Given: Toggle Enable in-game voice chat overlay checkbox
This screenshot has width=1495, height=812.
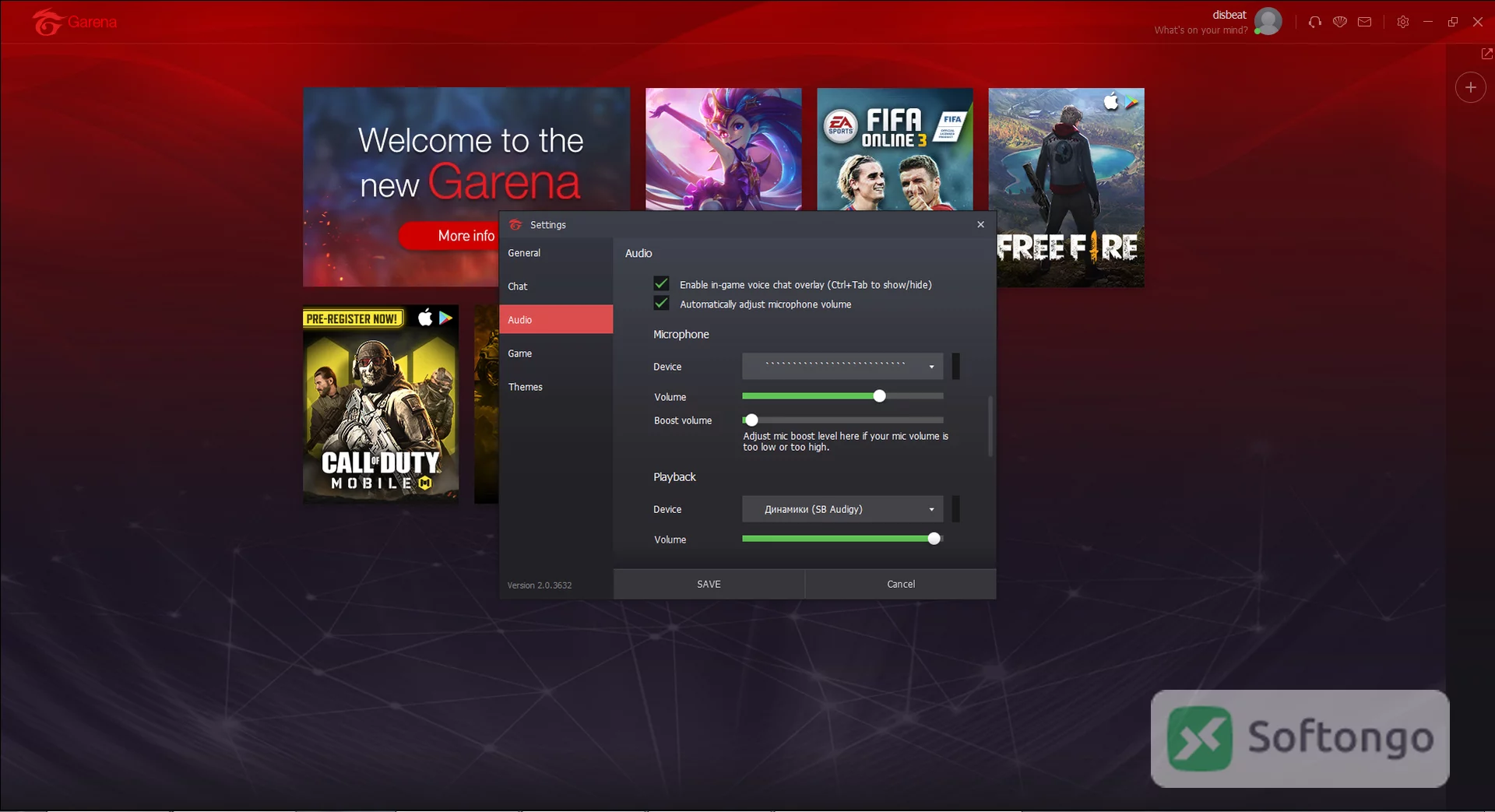Looking at the screenshot, I should [x=661, y=283].
